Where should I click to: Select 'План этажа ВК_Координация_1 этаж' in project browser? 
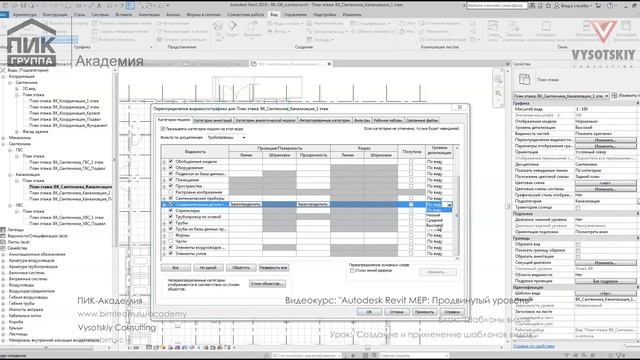[x=63, y=101]
